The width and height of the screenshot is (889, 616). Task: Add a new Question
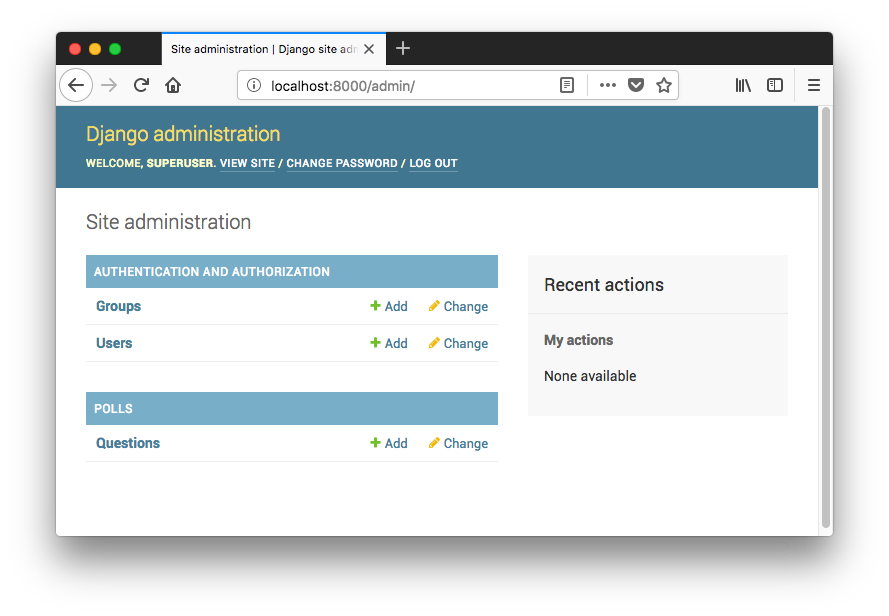click(x=389, y=443)
